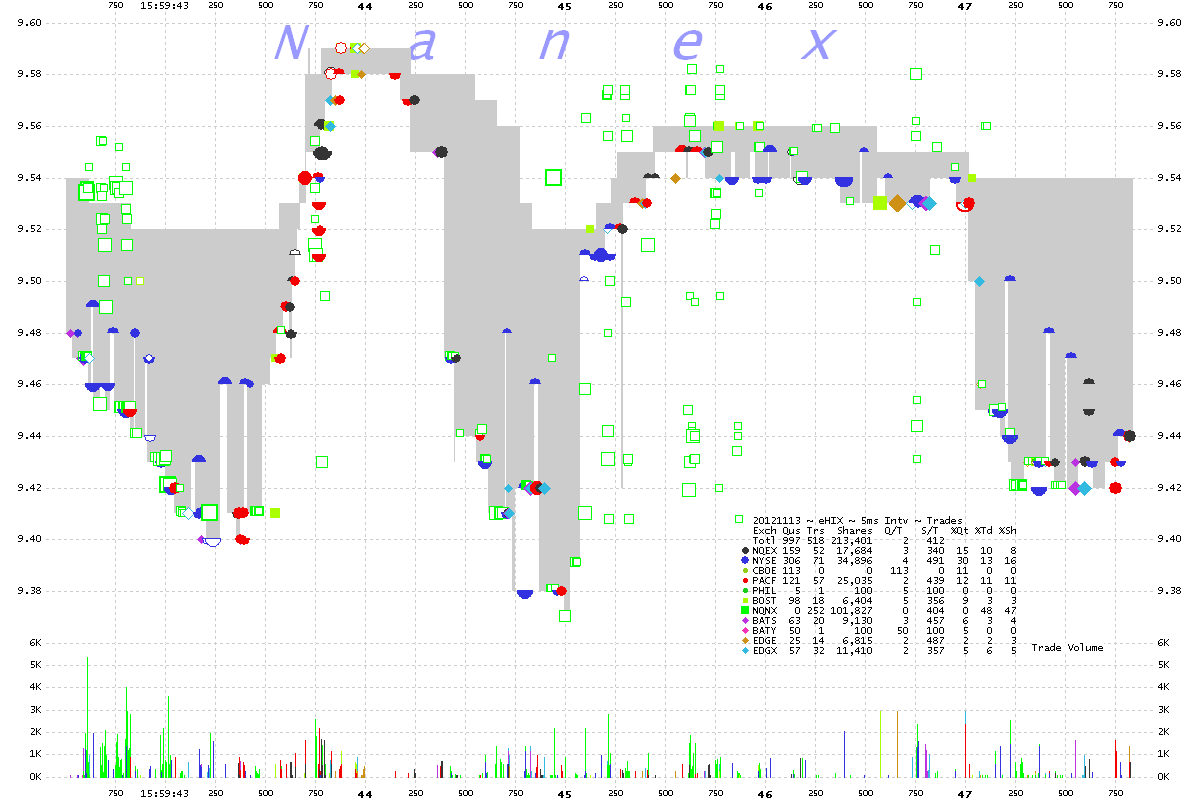1200x800 pixels.
Task: Select the 'PACF' exchange label
Action: click(x=764, y=581)
